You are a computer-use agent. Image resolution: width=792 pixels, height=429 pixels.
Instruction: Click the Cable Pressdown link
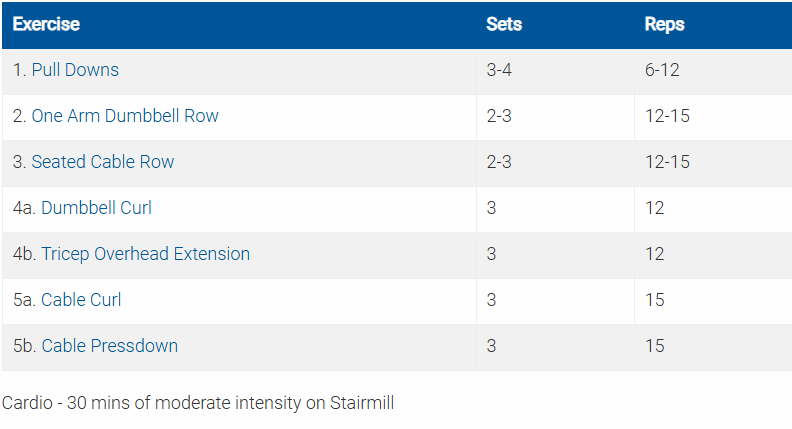pos(109,346)
